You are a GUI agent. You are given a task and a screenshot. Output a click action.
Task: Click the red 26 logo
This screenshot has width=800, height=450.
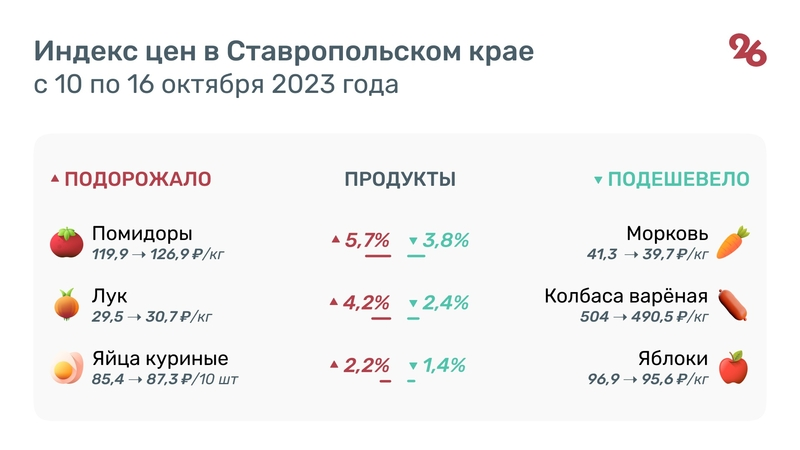[748, 50]
